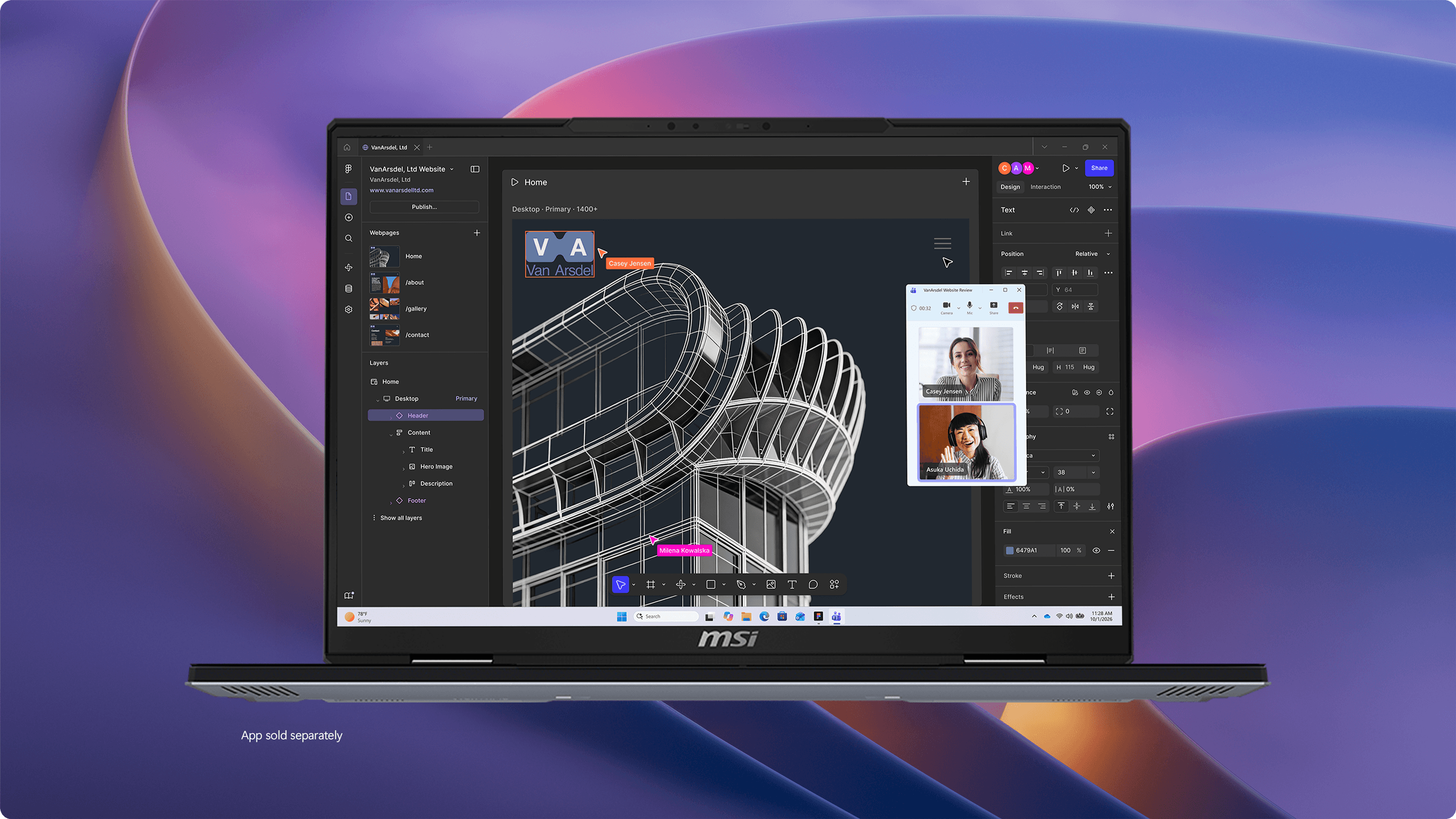Switch to the Interaction tab
This screenshot has width=1456, height=819.
[x=1045, y=187]
